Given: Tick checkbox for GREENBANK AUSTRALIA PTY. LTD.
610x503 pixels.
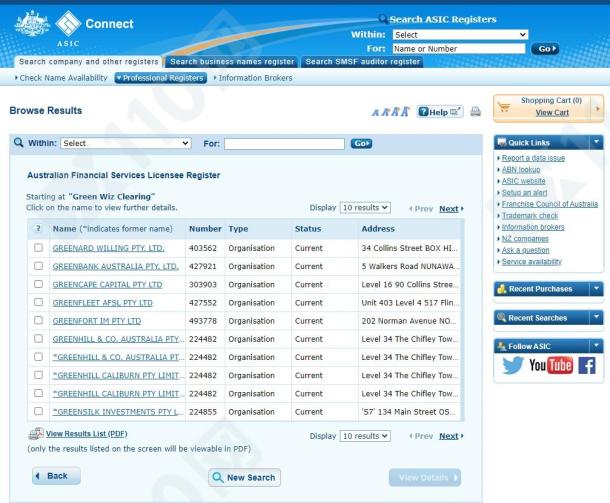Looking at the screenshot, I should click(38, 266).
